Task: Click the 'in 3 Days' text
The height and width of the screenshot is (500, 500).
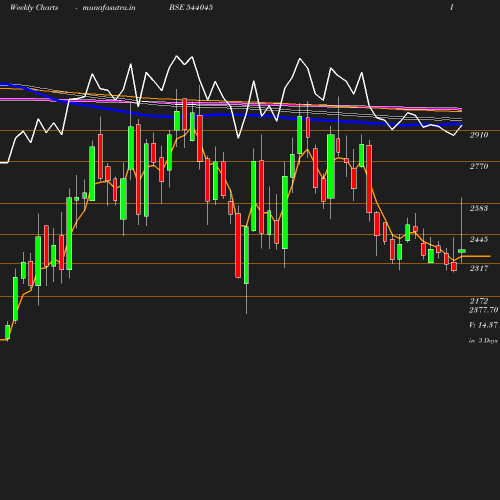Action: click(x=483, y=341)
